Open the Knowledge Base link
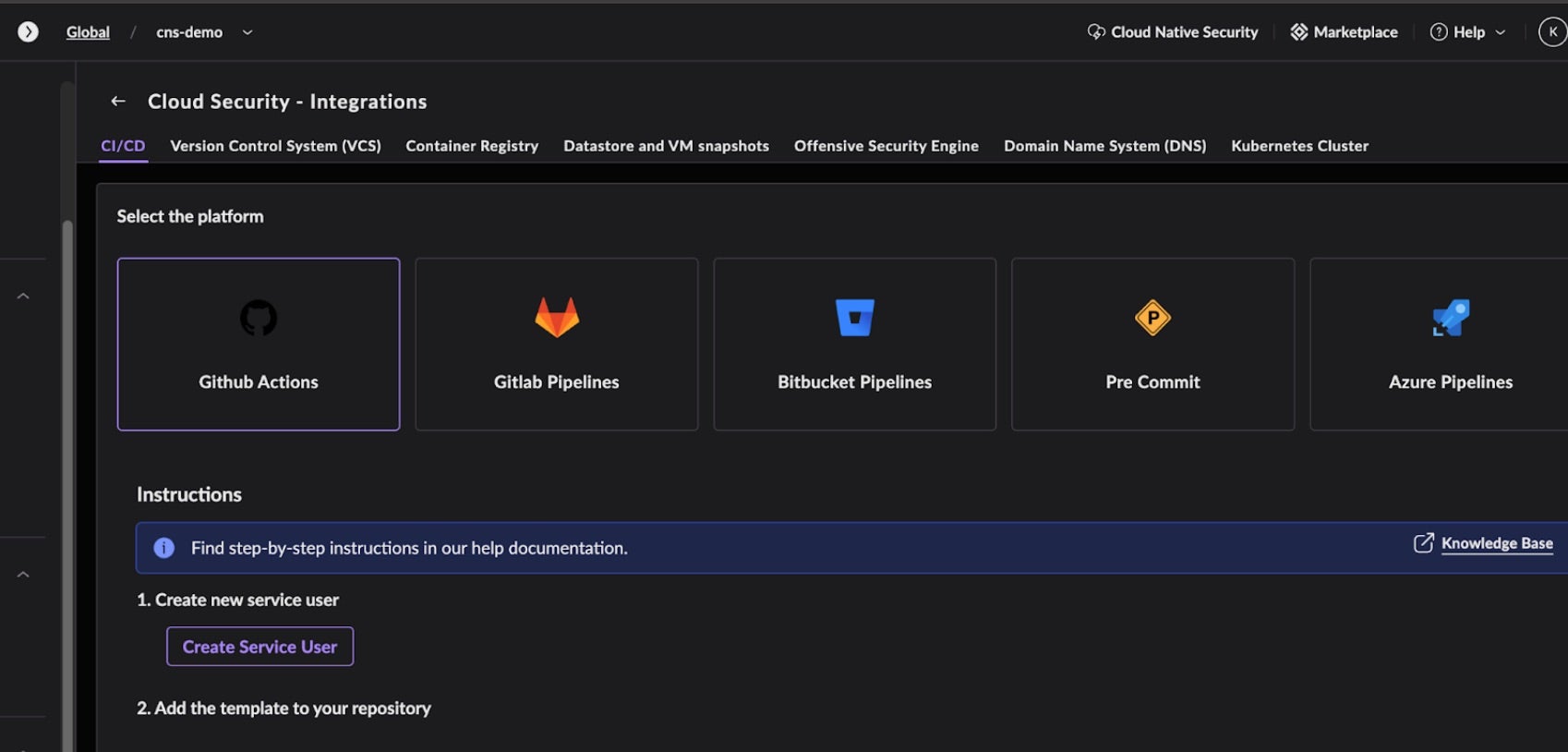The width and height of the screenshot is (1568, 752). point(1496,543)
